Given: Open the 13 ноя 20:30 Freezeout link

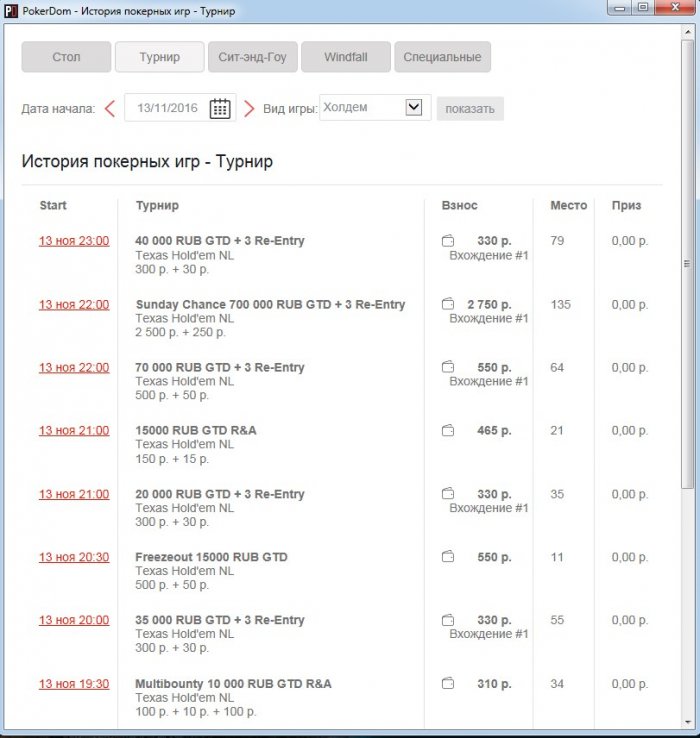Looking at the screenshot, I should 74,557.
